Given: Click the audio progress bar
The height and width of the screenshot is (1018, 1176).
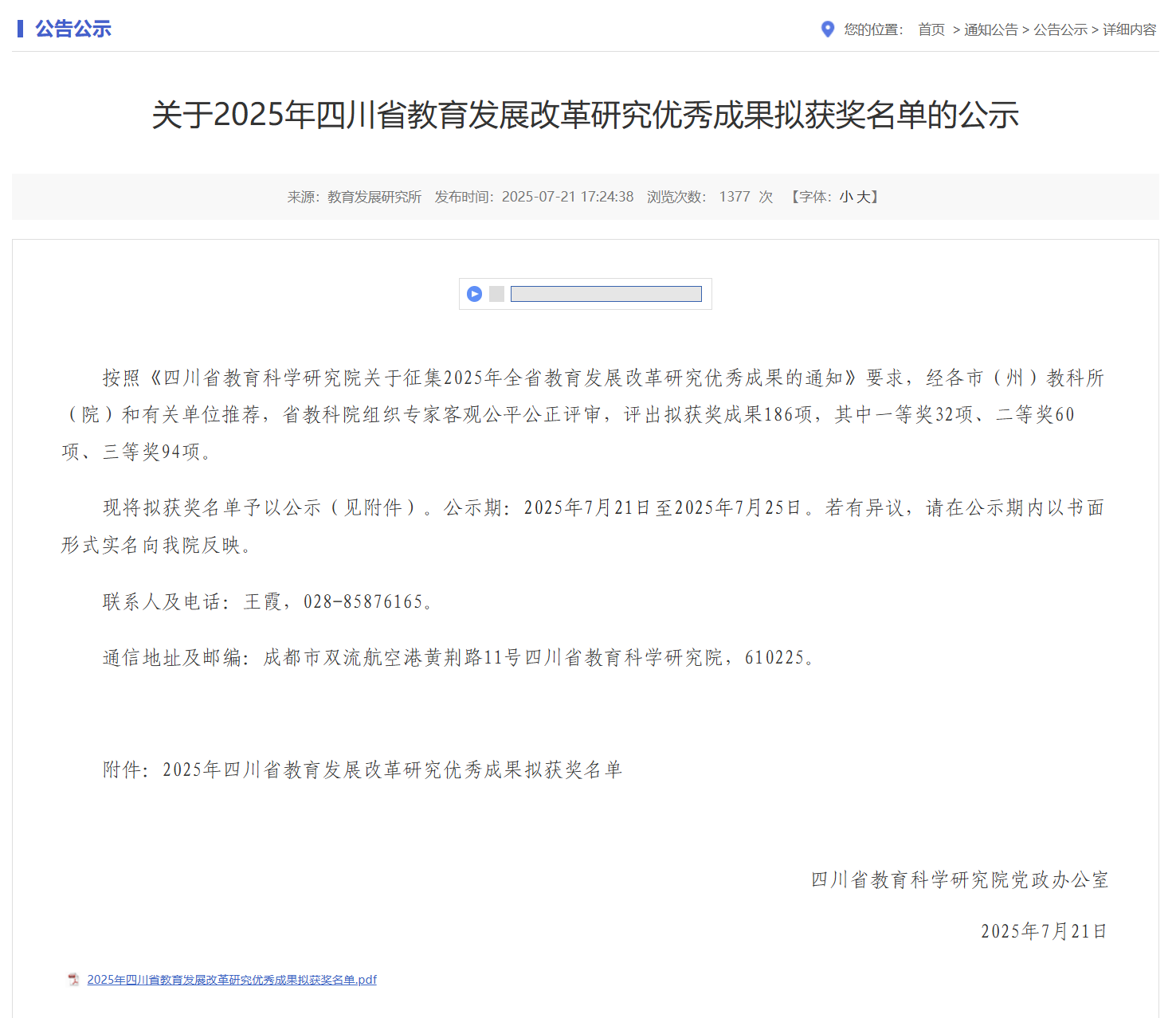Looking at the screenshot, I should point(606,294).
